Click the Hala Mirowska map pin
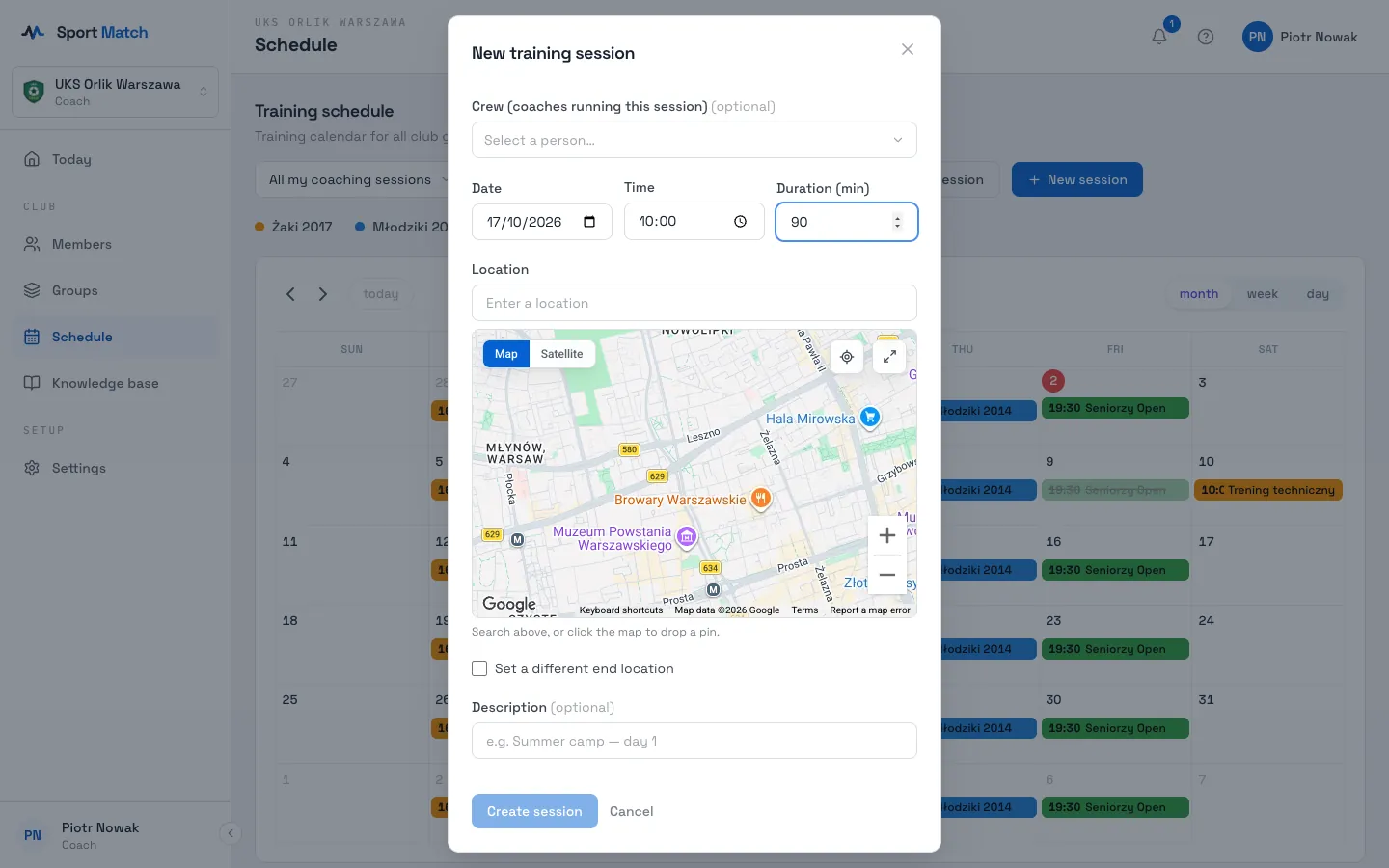This screenshot has width=1389, height=868. pos(870,418)
